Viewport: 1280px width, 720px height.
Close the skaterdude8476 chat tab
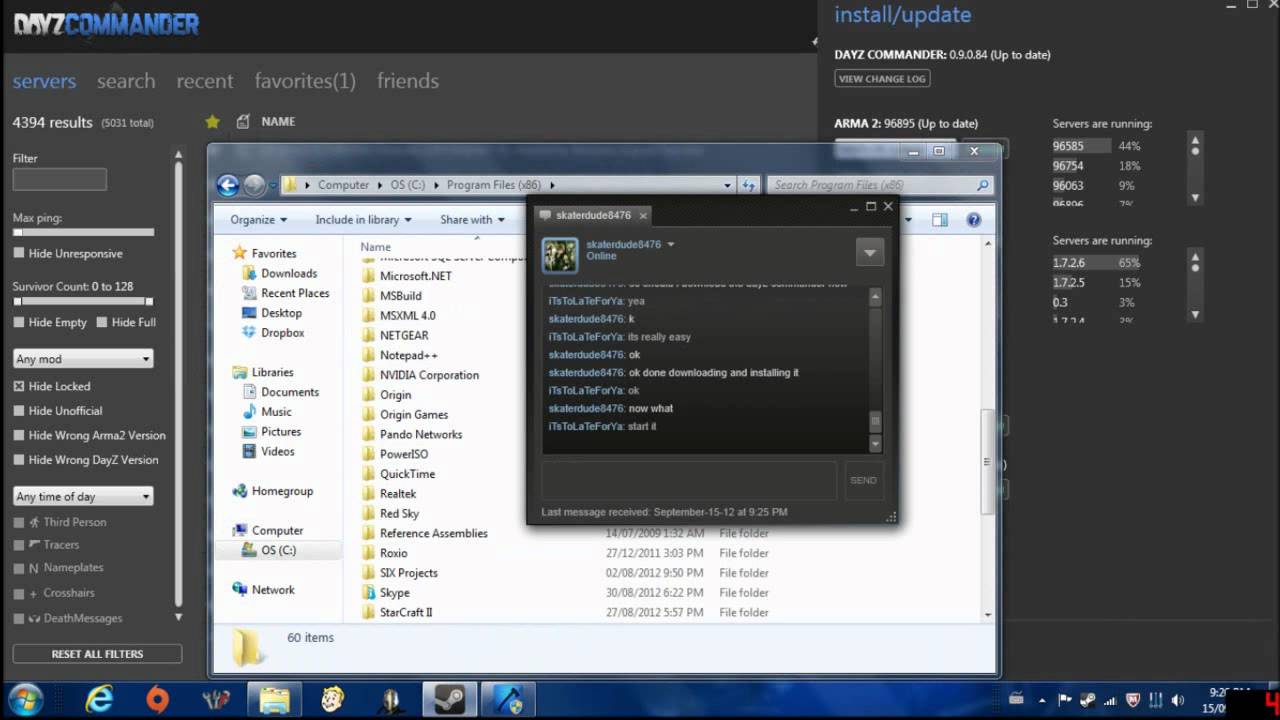click(x=643, y=215)
